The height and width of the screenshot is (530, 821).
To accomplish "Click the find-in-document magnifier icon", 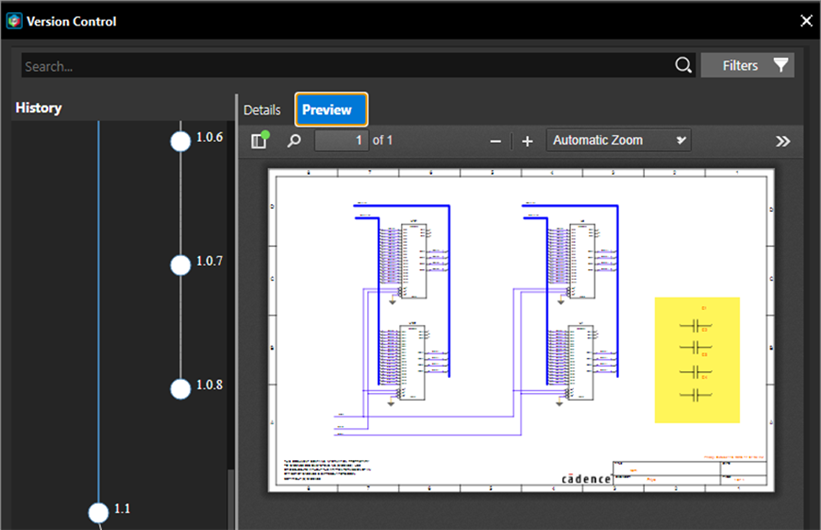I will pyautogui.click(x=294, y=141).
